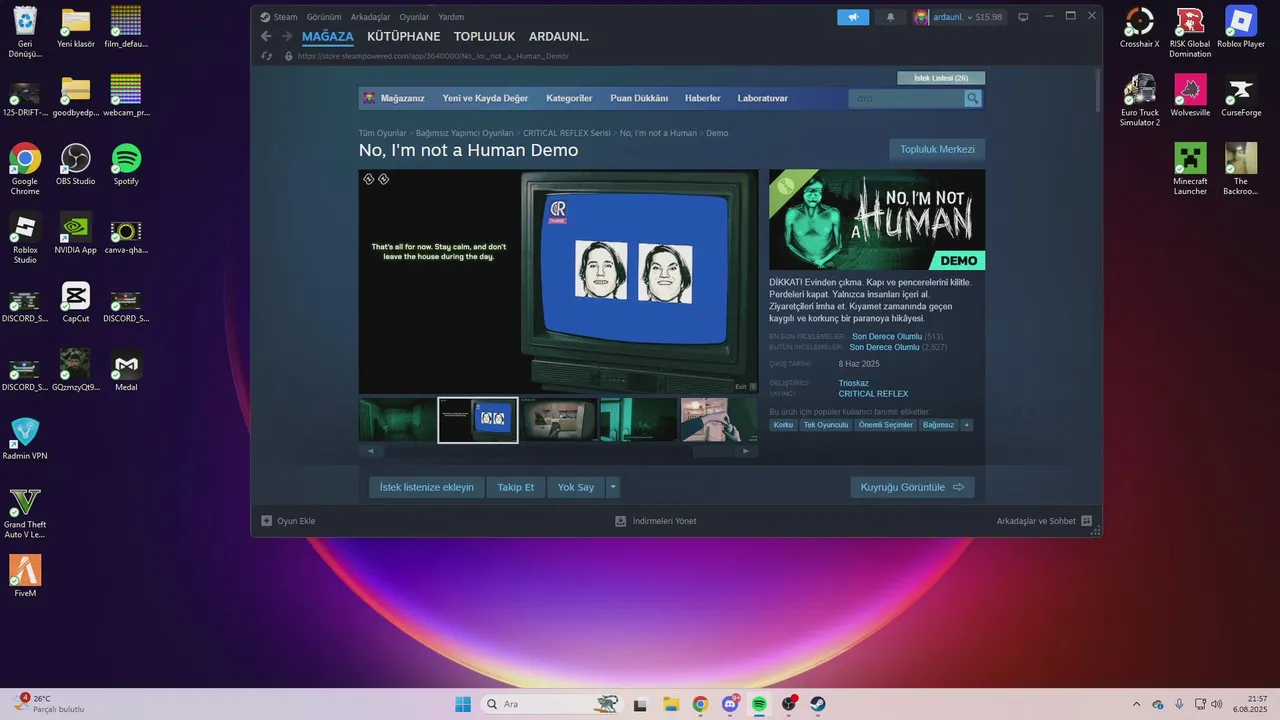
Task: Select the Korku tag
Action: (783, 425)
